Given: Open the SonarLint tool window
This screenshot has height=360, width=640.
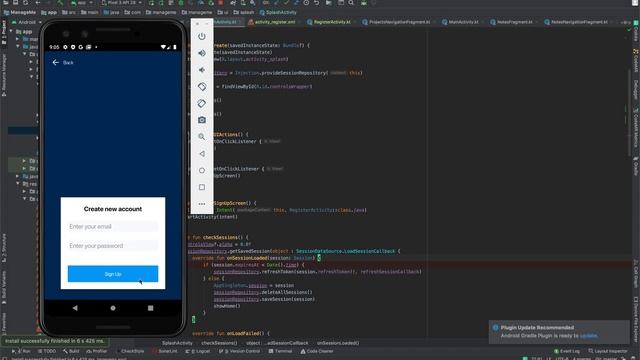Looking at the screenshot, I should click(165, 351).
